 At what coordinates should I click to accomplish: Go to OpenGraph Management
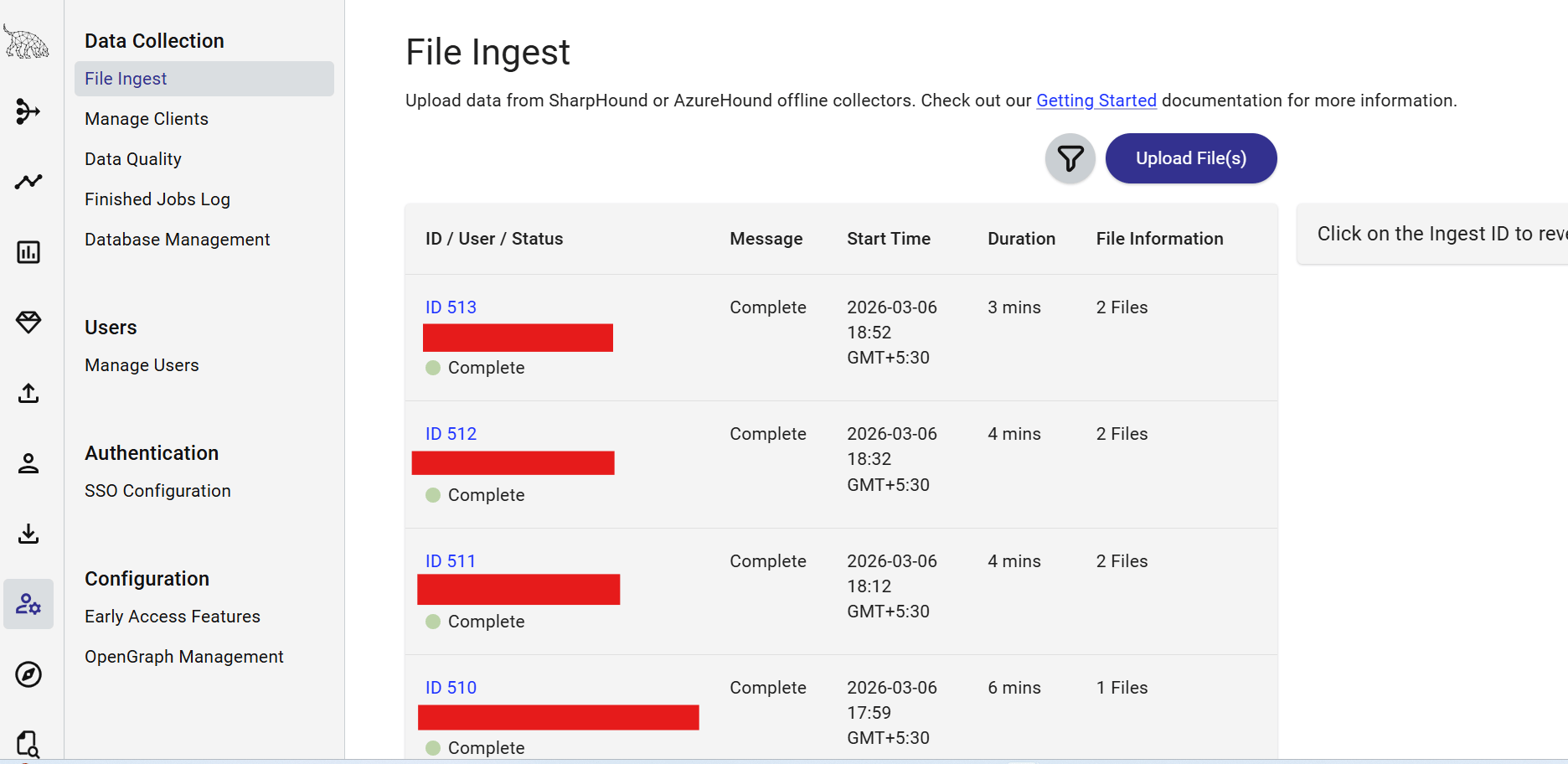click(184, 657)
